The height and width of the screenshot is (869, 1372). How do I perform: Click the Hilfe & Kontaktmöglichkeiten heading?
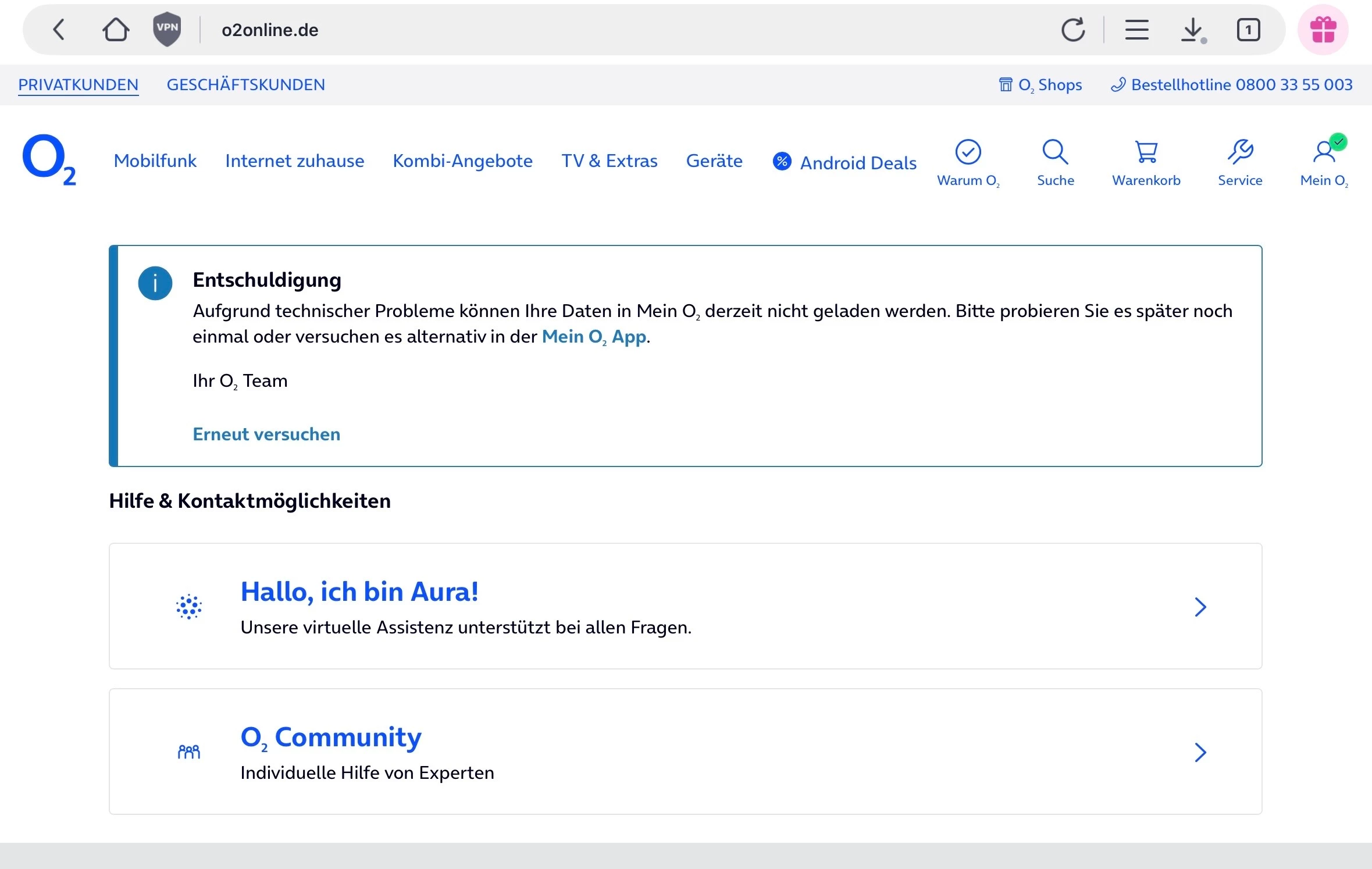pyautogui.click(x=250, y=501)
